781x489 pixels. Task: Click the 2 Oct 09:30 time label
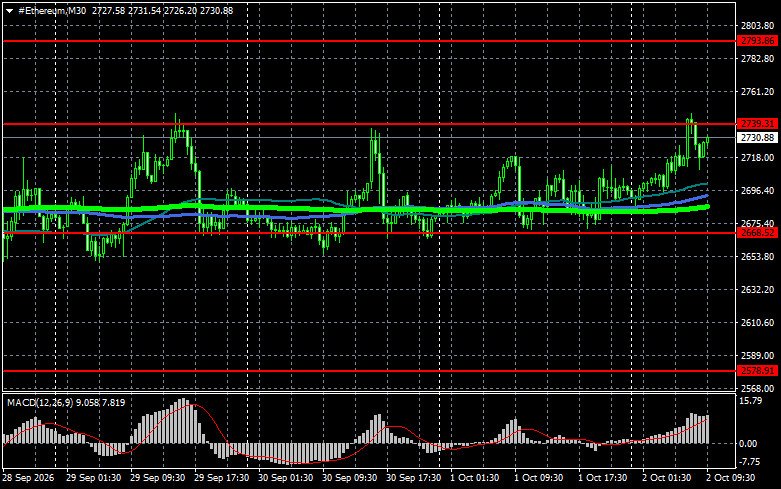coord(731,478)
